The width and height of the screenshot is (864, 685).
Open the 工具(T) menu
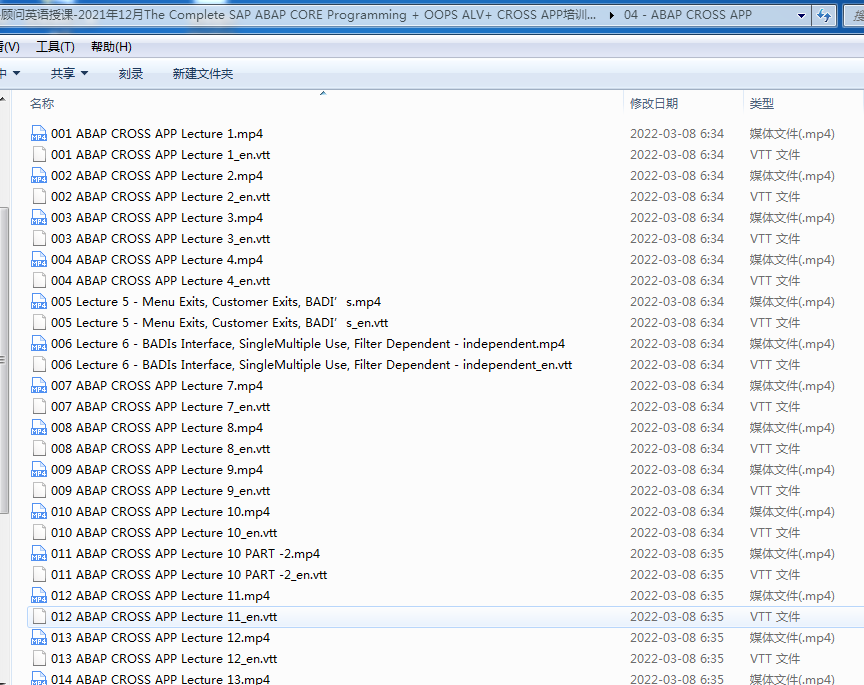point(55,47)
